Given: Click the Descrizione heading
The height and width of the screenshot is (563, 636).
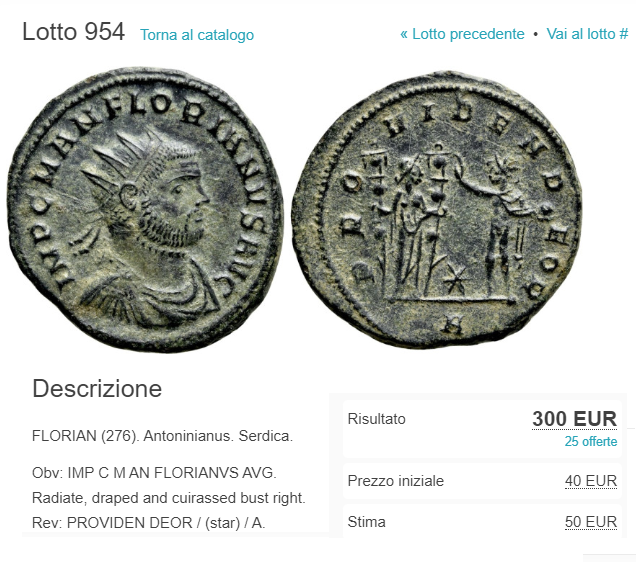Looking at the screenshot, I should pos(97,389).
